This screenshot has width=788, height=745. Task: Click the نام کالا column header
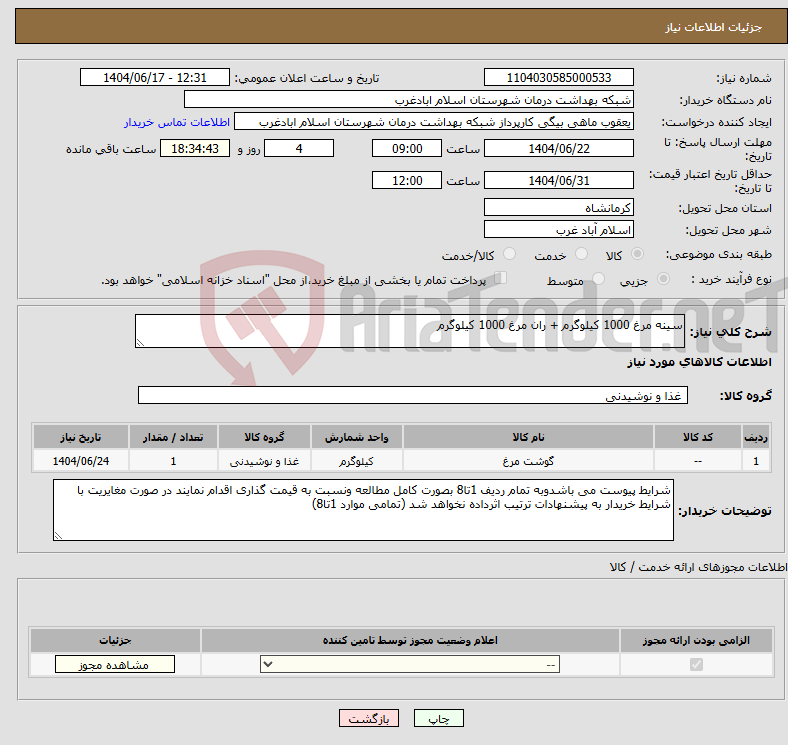[528, 437]
